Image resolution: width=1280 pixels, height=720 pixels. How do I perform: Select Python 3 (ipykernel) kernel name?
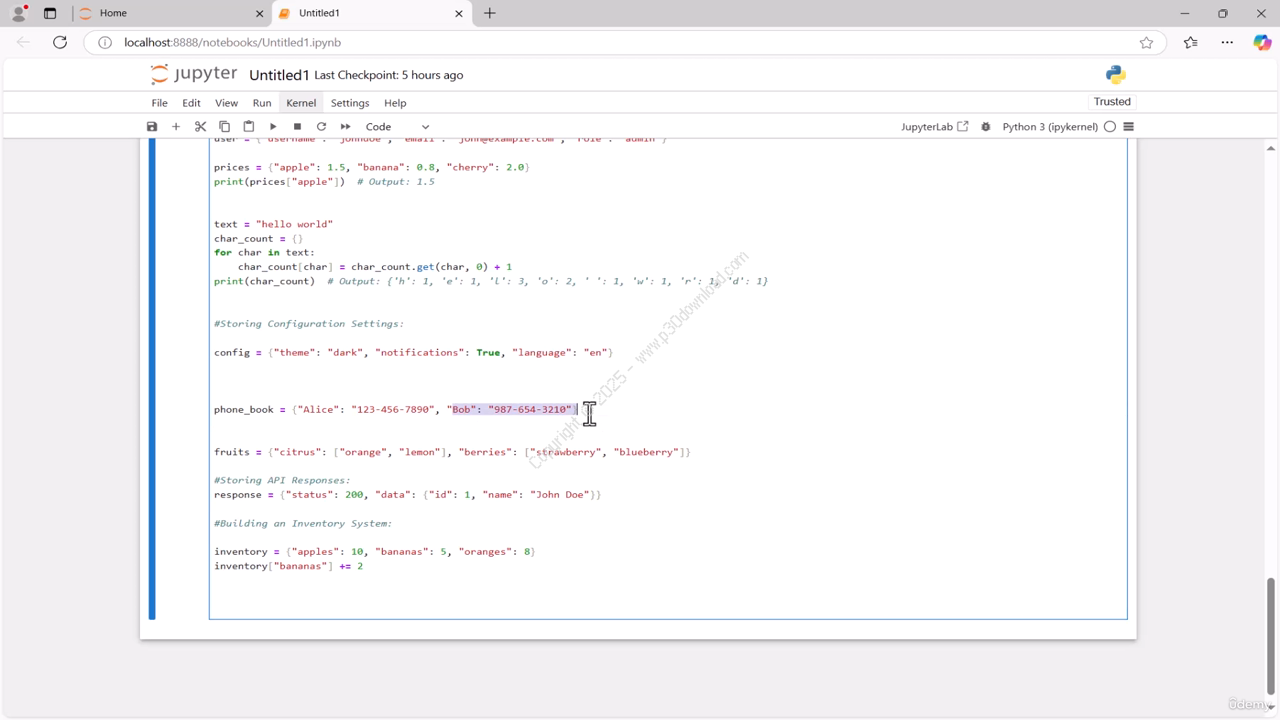point(1050,127)
